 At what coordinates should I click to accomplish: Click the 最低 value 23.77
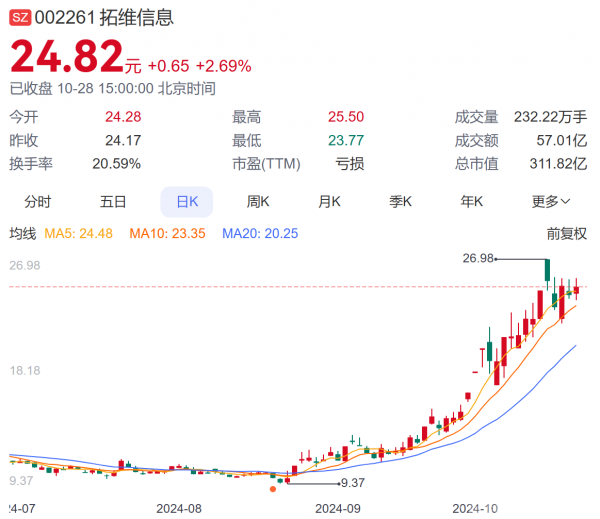(346, 140)
